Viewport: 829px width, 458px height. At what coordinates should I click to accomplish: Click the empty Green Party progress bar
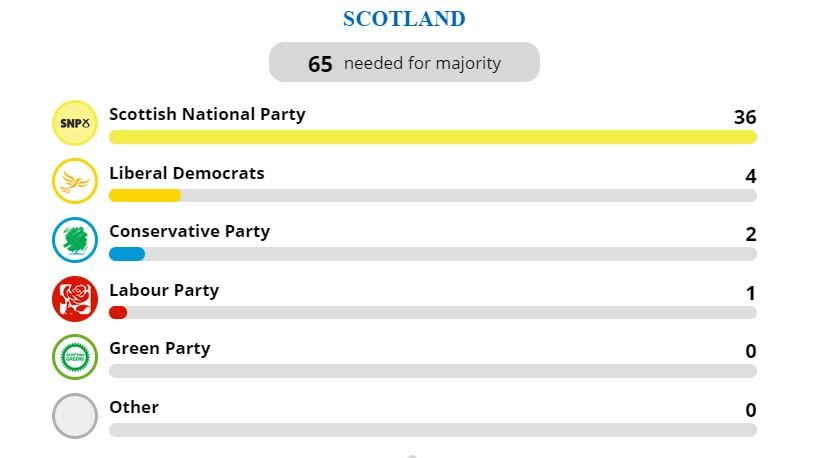(432, 371)
